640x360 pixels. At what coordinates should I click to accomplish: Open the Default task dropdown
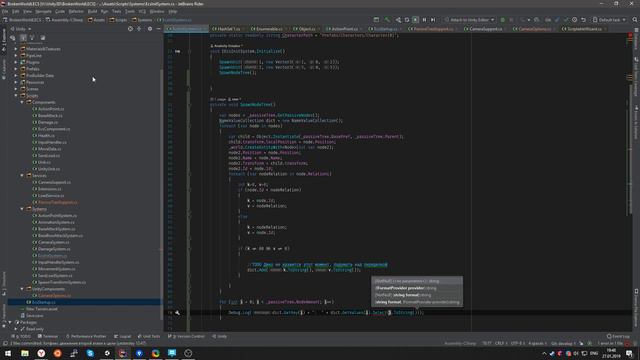click(609, 20)
